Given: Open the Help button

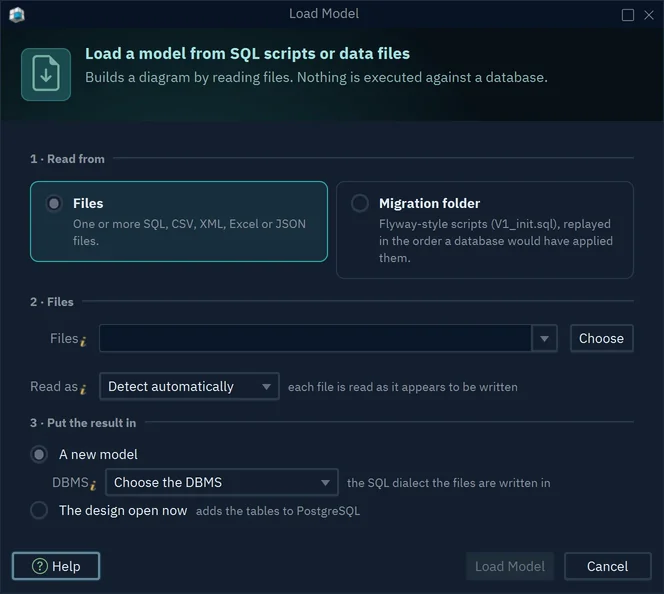Looking at the screenshot, I should 56,566.
